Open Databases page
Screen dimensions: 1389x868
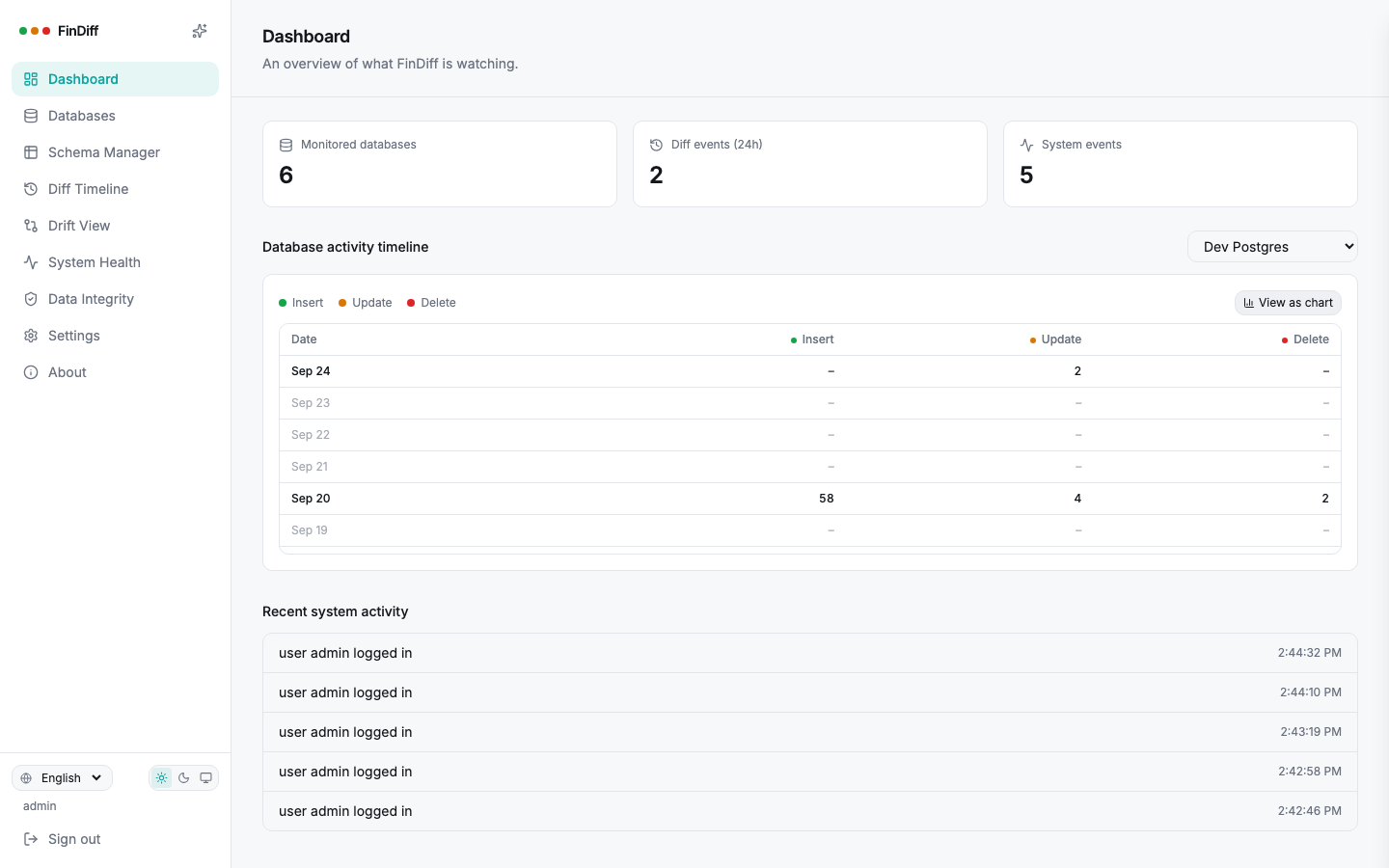click(116, 116)
